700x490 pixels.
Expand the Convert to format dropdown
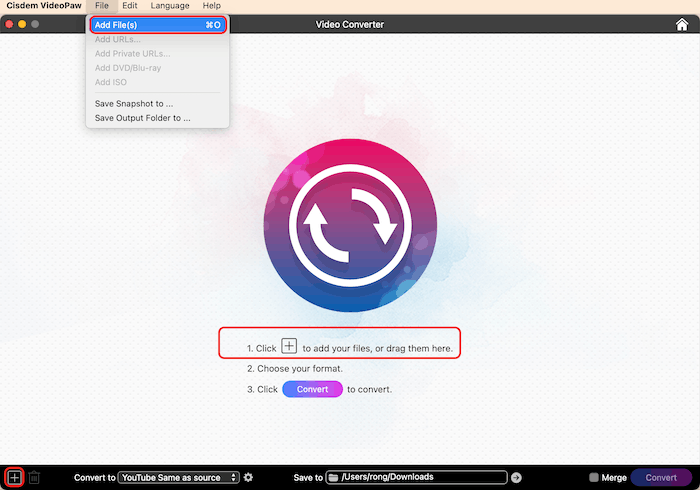point(179,478)
